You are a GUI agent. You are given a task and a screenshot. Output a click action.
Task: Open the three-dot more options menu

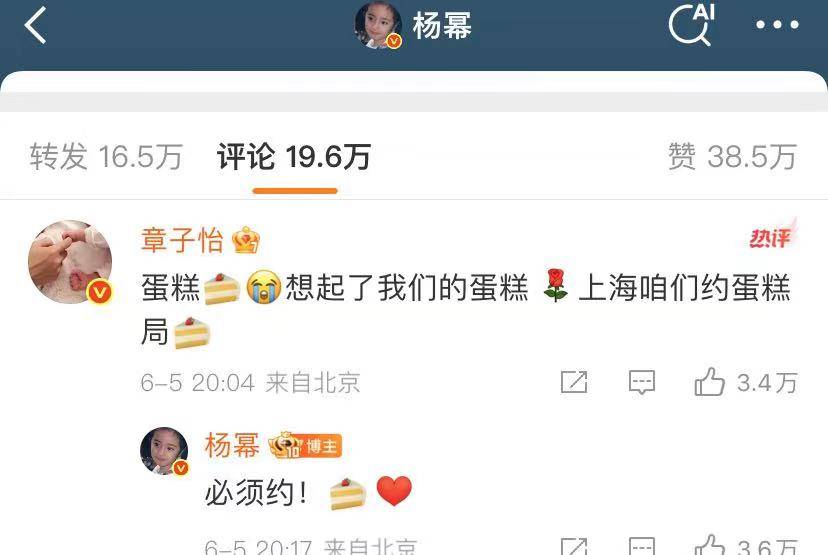[x=777, y=24]
